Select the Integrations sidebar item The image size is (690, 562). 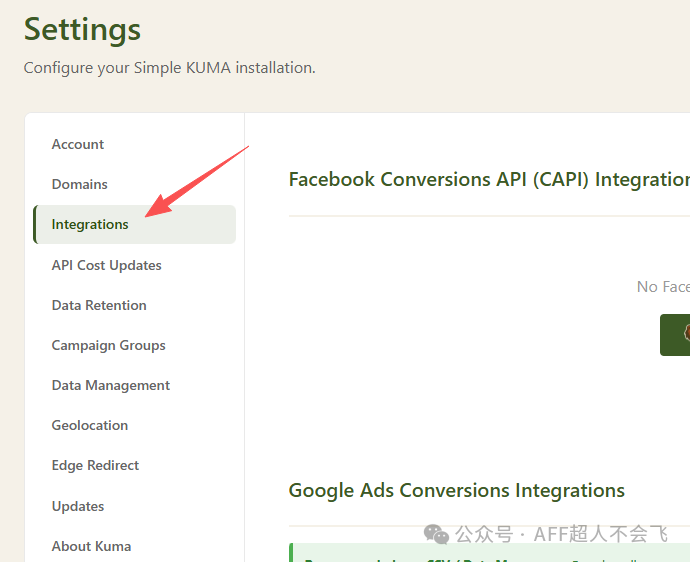click(x=135, y=224)
